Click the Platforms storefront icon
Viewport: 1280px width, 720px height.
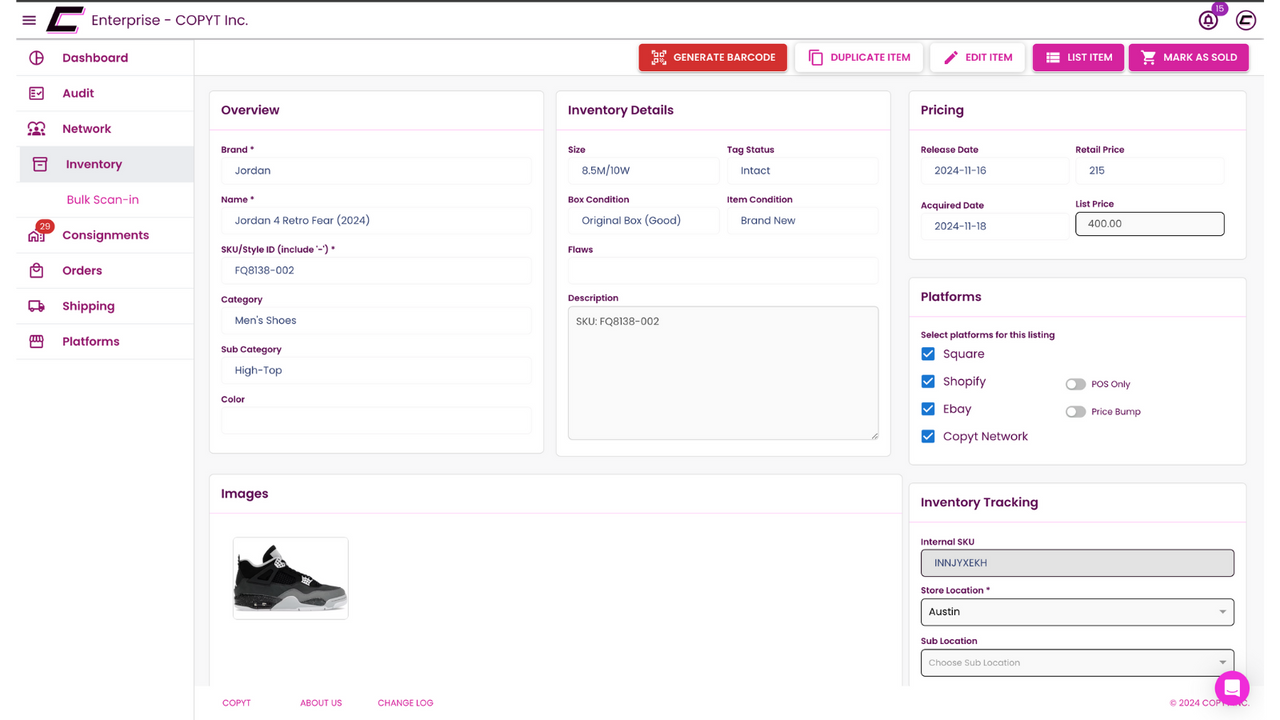pyautogui.click(x=37, y=341)
